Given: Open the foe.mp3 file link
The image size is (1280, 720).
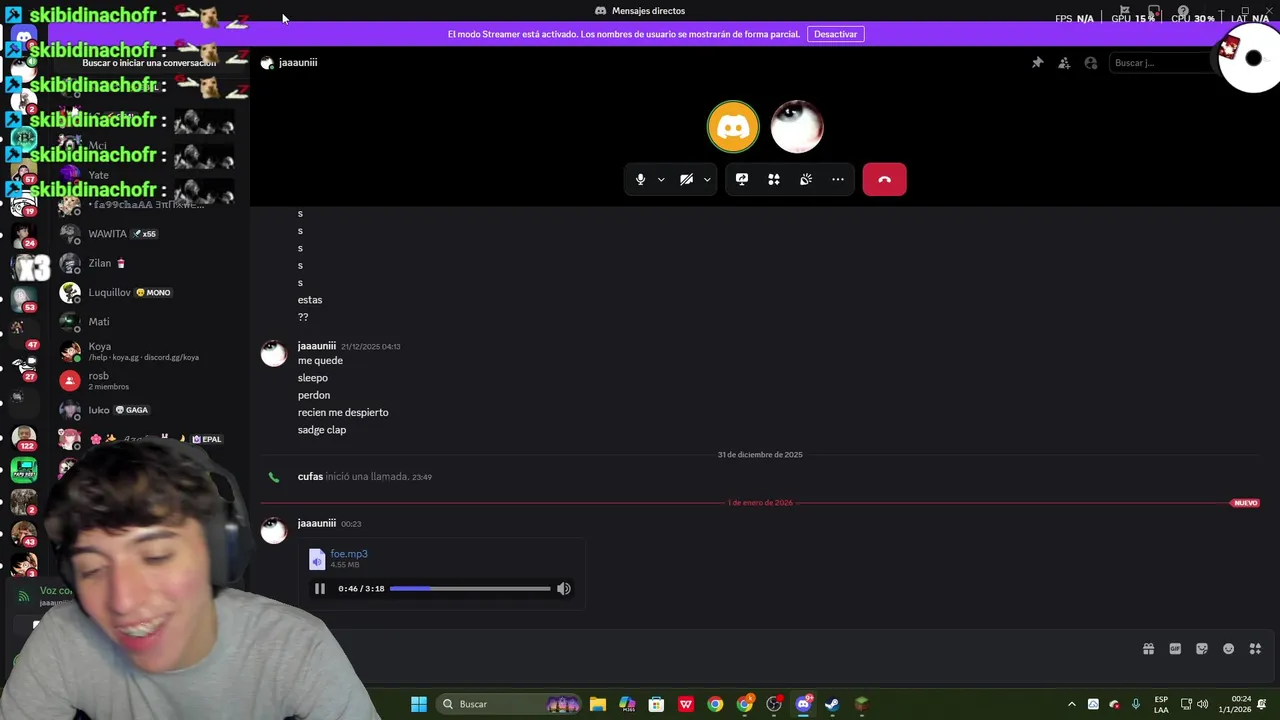Looking at the screenshot, I should [349, 554].
